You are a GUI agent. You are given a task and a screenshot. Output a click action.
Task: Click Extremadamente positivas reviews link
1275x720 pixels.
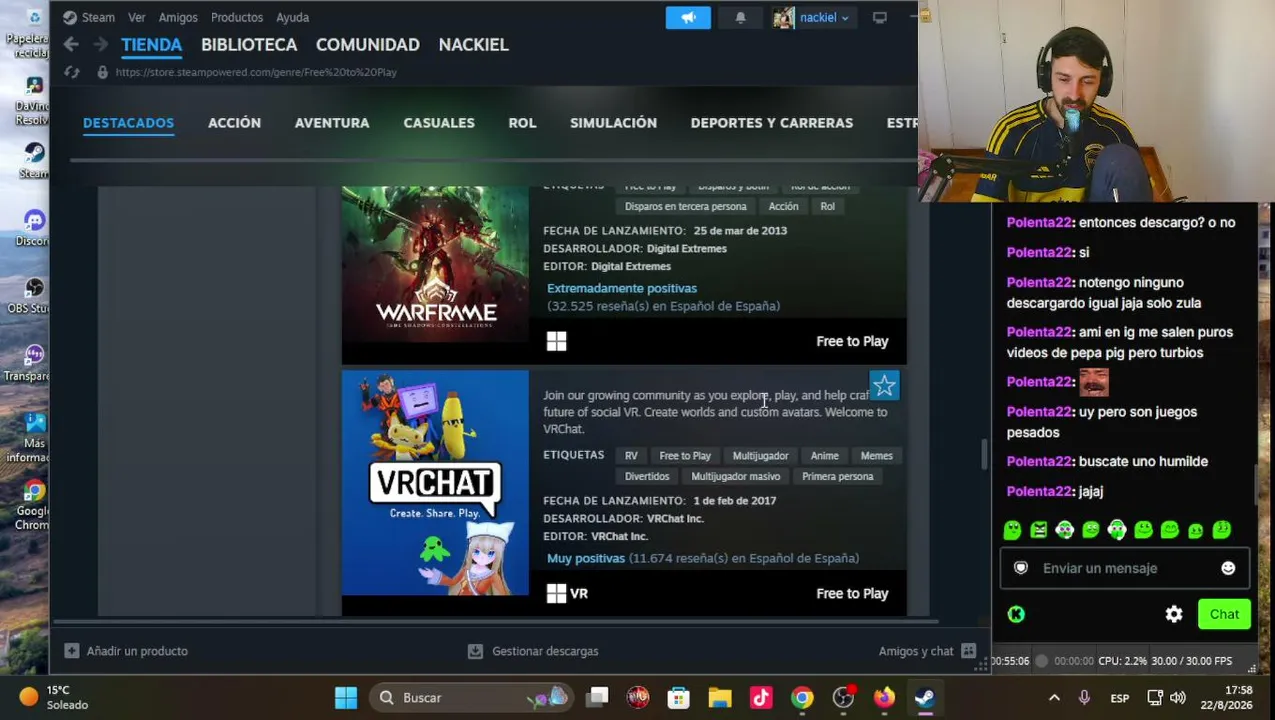622,288
